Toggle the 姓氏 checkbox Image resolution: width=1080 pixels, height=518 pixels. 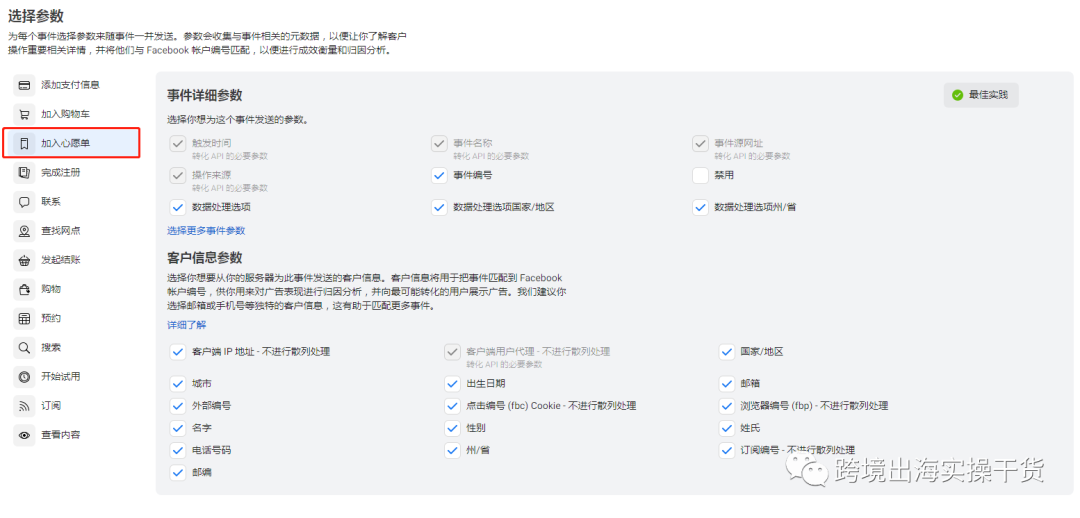(x=727, y=428)
